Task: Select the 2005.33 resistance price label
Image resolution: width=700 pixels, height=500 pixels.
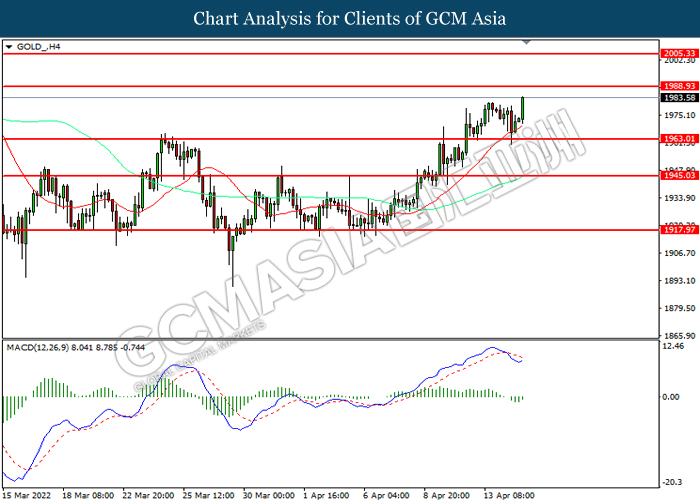Action: (679, 54)
